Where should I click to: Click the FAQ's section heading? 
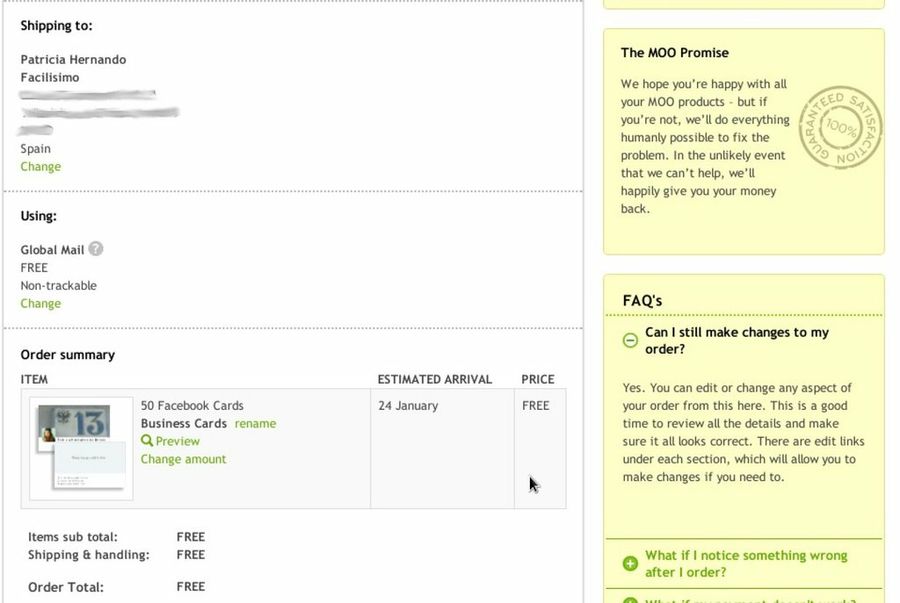(642, 300)
